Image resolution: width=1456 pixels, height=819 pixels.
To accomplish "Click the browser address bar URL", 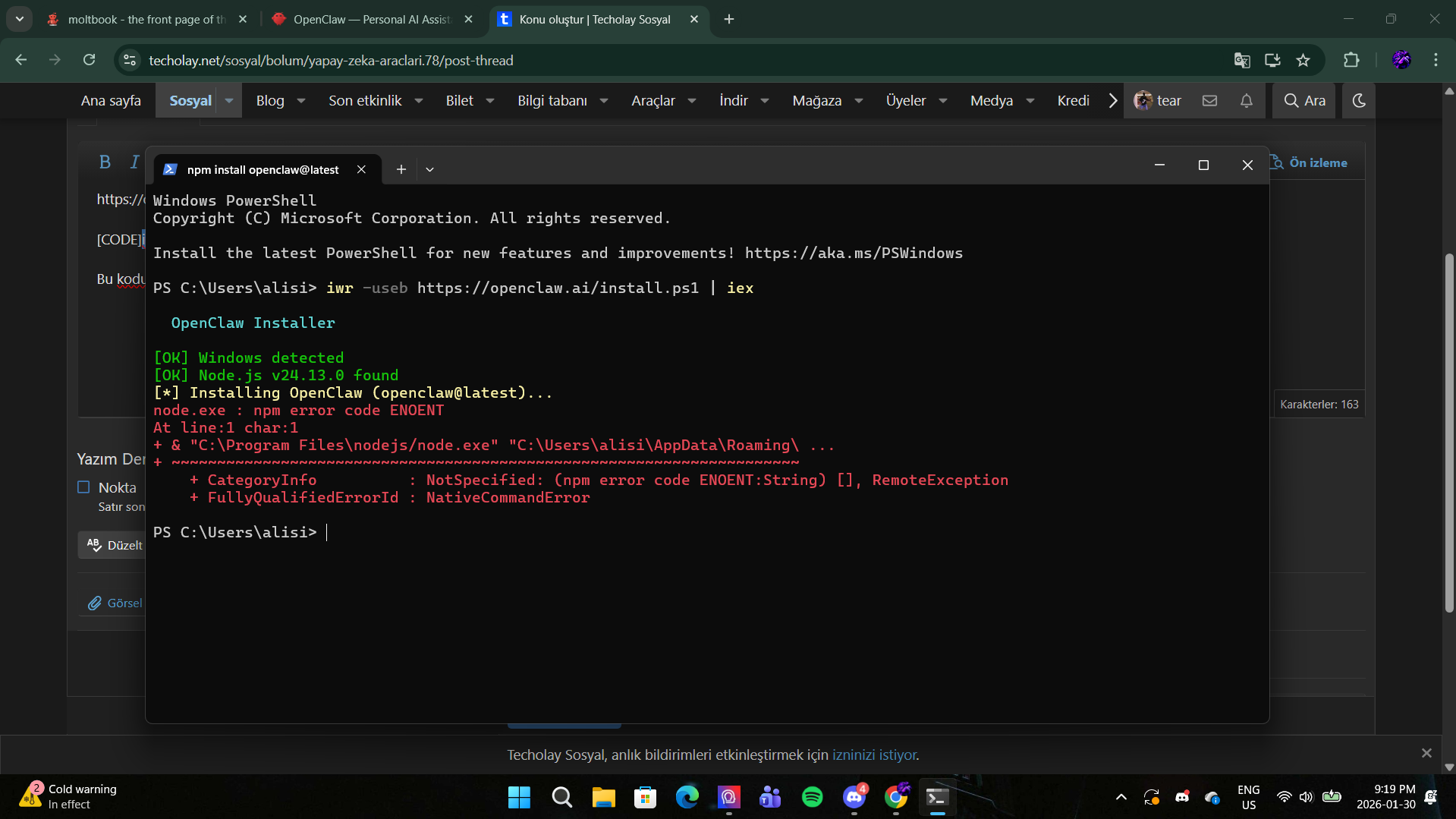I will click(x=331, y=60).
